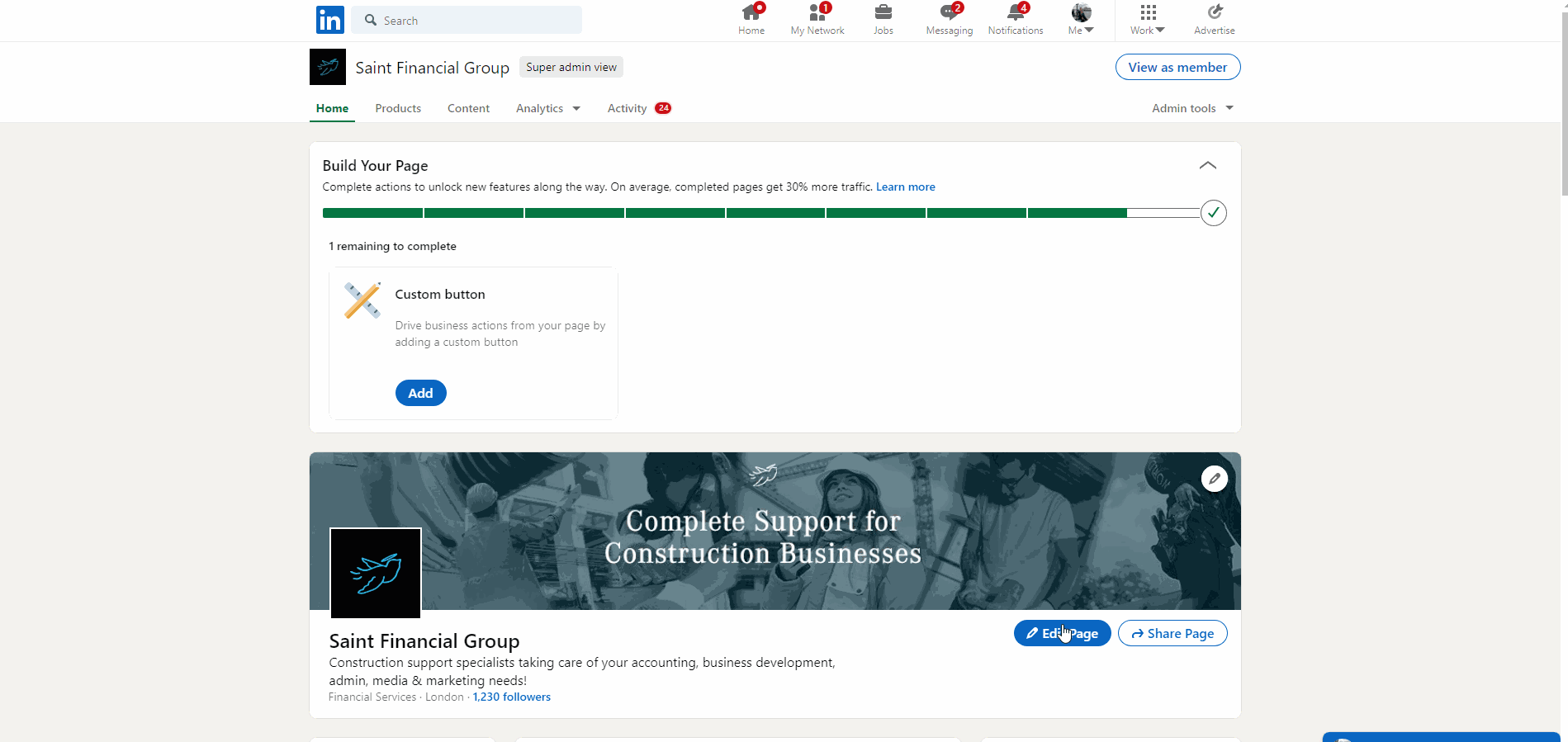Open the Learn more link
The width and height of the screenshot is (1568, 742).
(x=906, y=187)
